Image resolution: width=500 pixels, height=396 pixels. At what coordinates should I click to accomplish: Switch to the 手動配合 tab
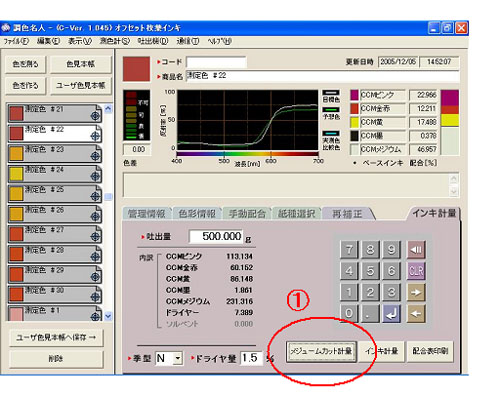click(247, 214)
